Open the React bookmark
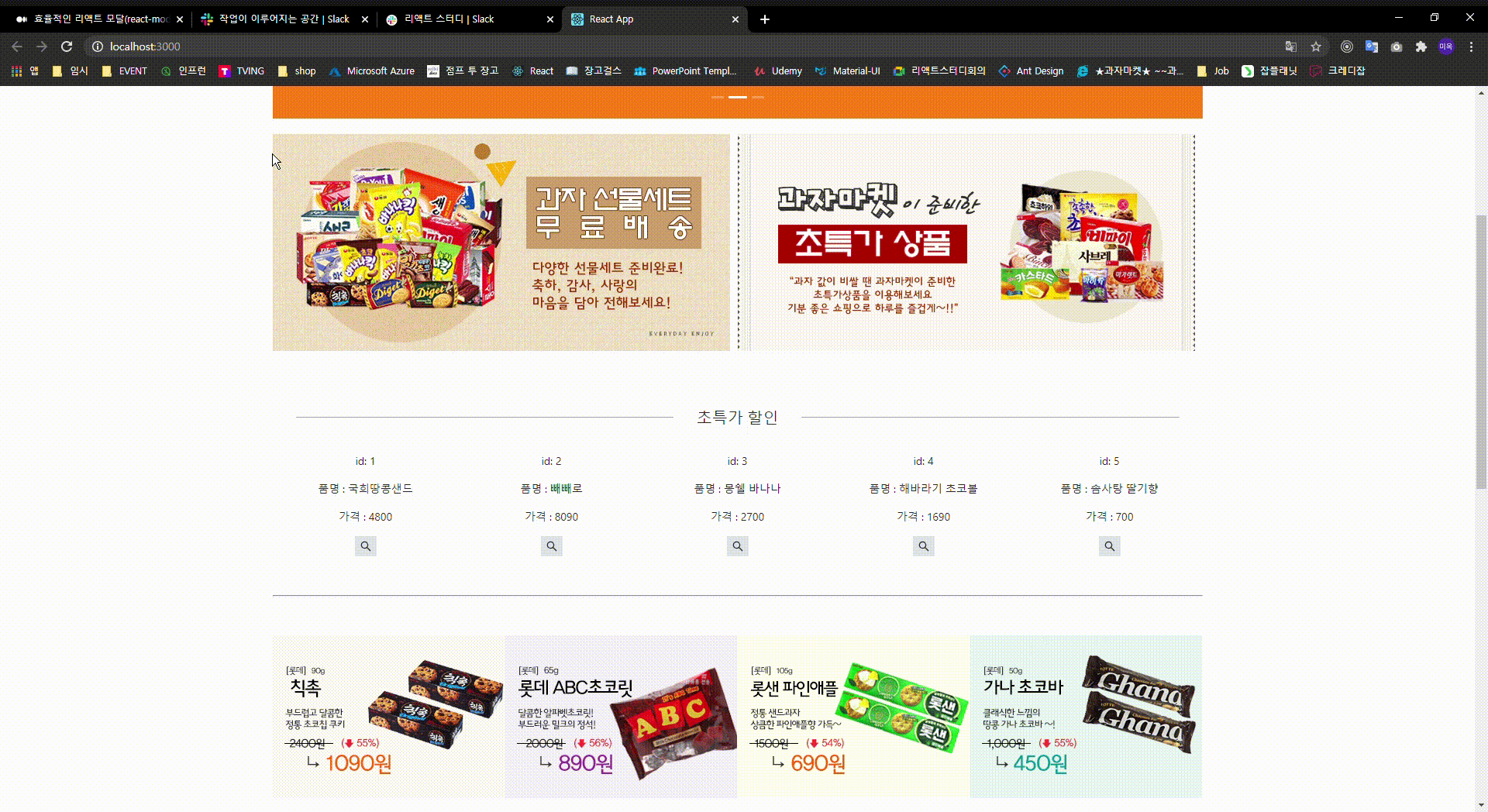The image size is (1488, 812). pos(533,71)
